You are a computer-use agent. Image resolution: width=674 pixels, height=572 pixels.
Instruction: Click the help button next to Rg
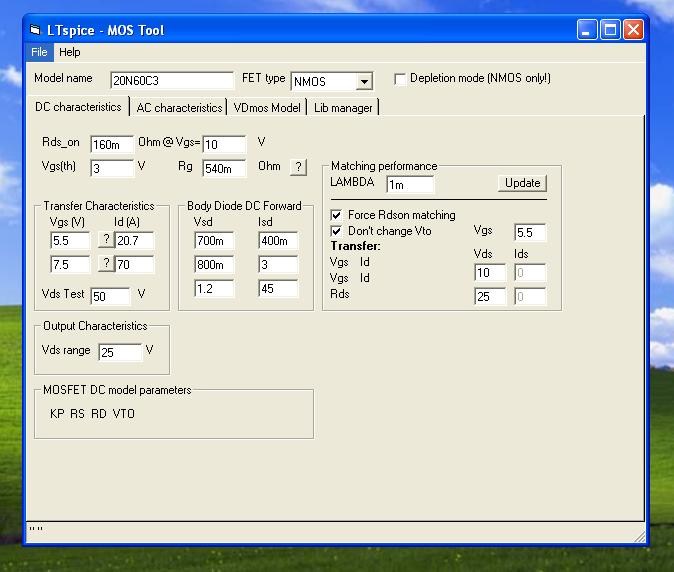298,167
